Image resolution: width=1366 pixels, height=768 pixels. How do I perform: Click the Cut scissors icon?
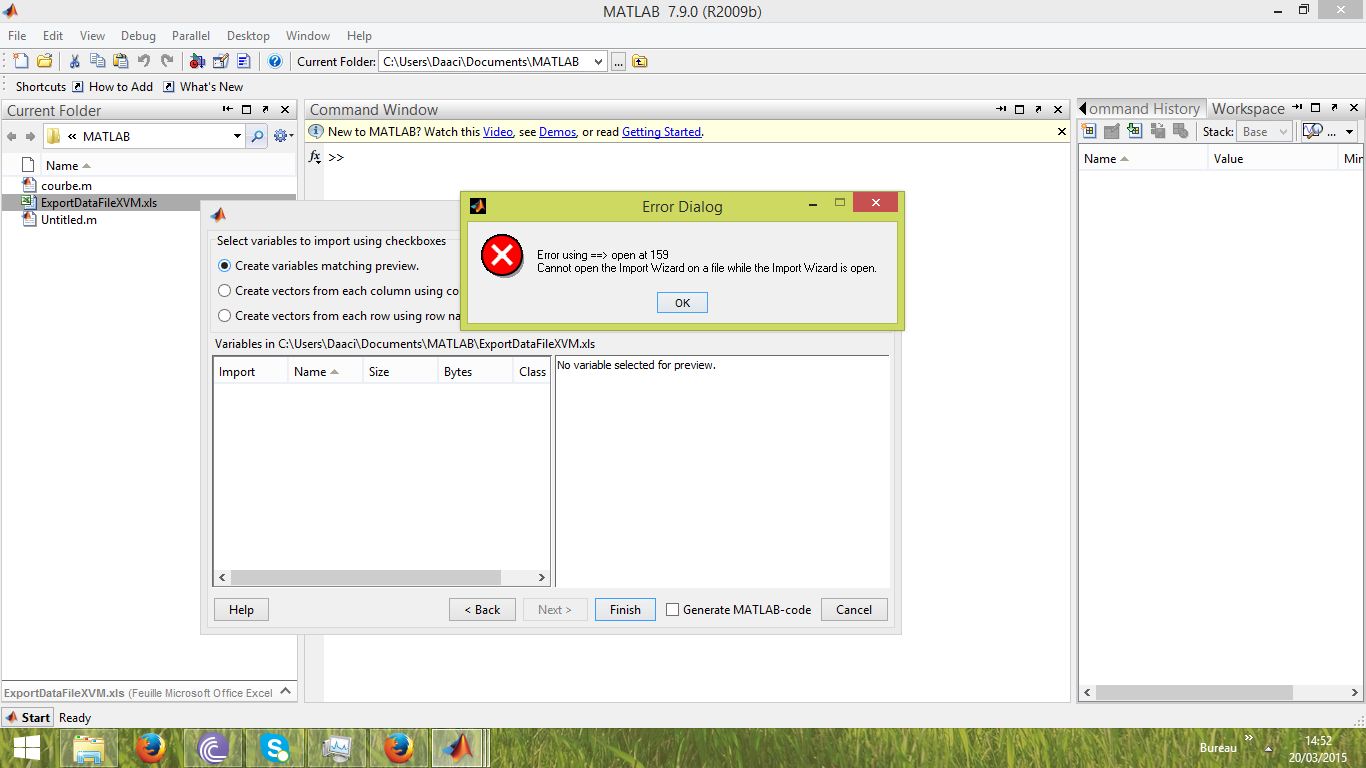tap(74, 62)
